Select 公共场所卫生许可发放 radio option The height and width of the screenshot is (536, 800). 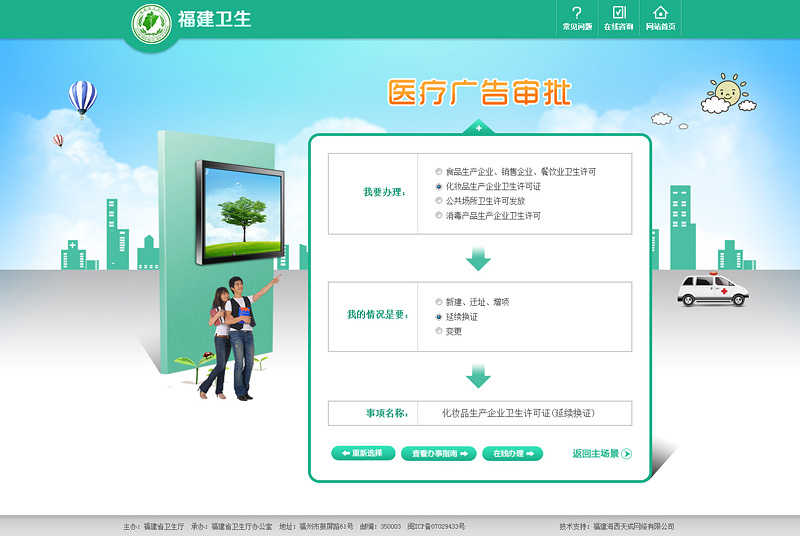click(x=438, y=201)
